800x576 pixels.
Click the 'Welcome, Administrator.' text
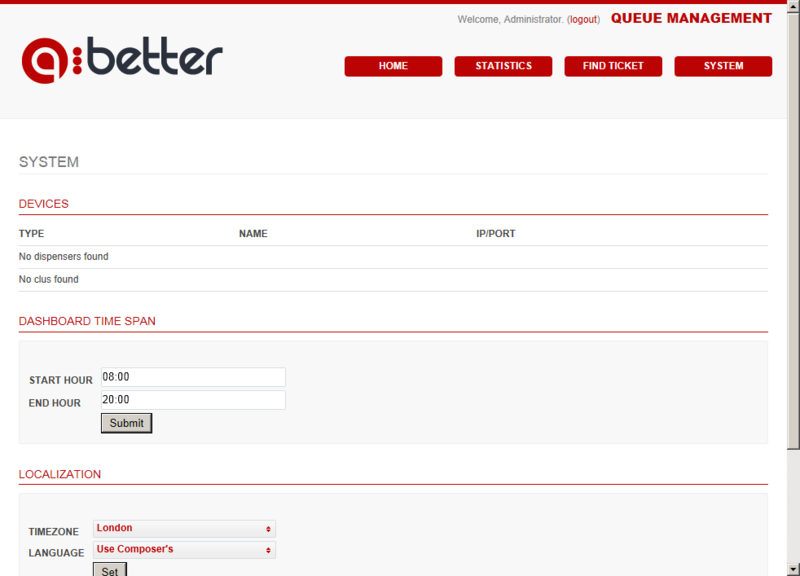510,19
